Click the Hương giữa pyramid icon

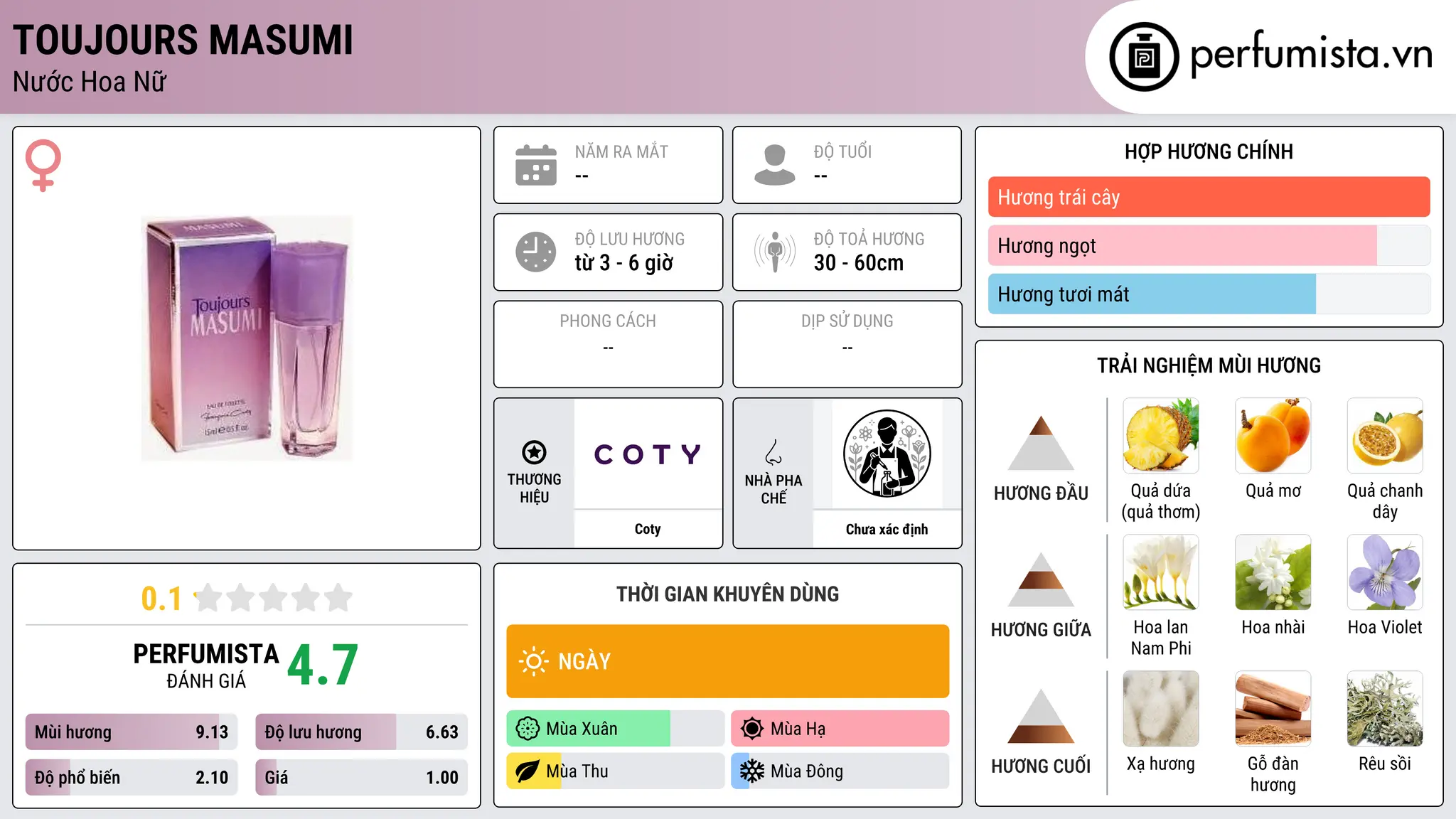[x=1041, y=579]
